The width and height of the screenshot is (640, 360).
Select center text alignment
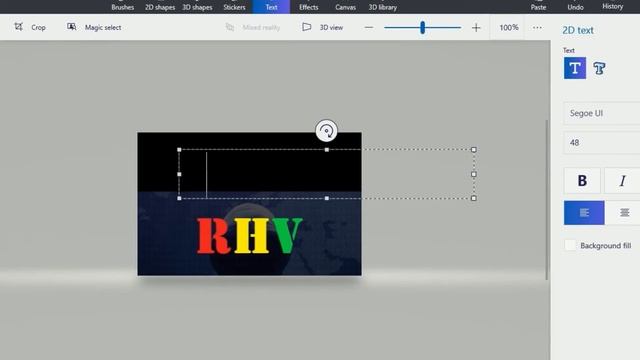tap(624, 213)
